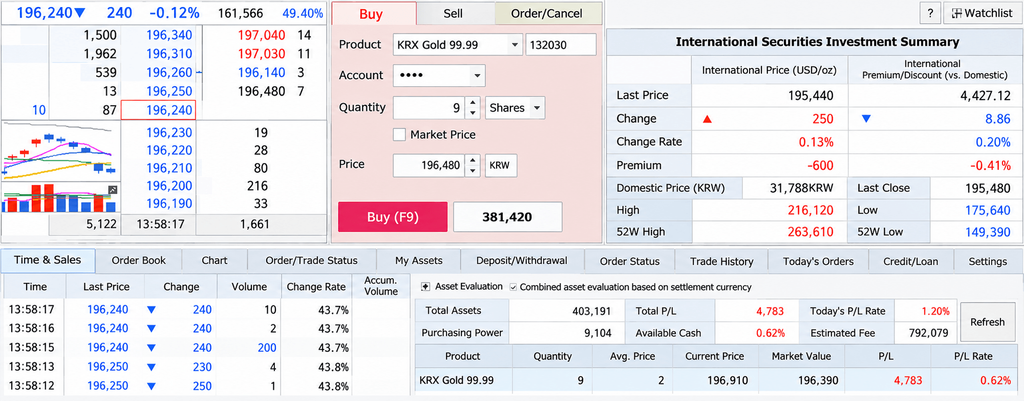Viewport: 1024px width, 401px height.
Task: Click the Refresh button
Action: point(987,322)
